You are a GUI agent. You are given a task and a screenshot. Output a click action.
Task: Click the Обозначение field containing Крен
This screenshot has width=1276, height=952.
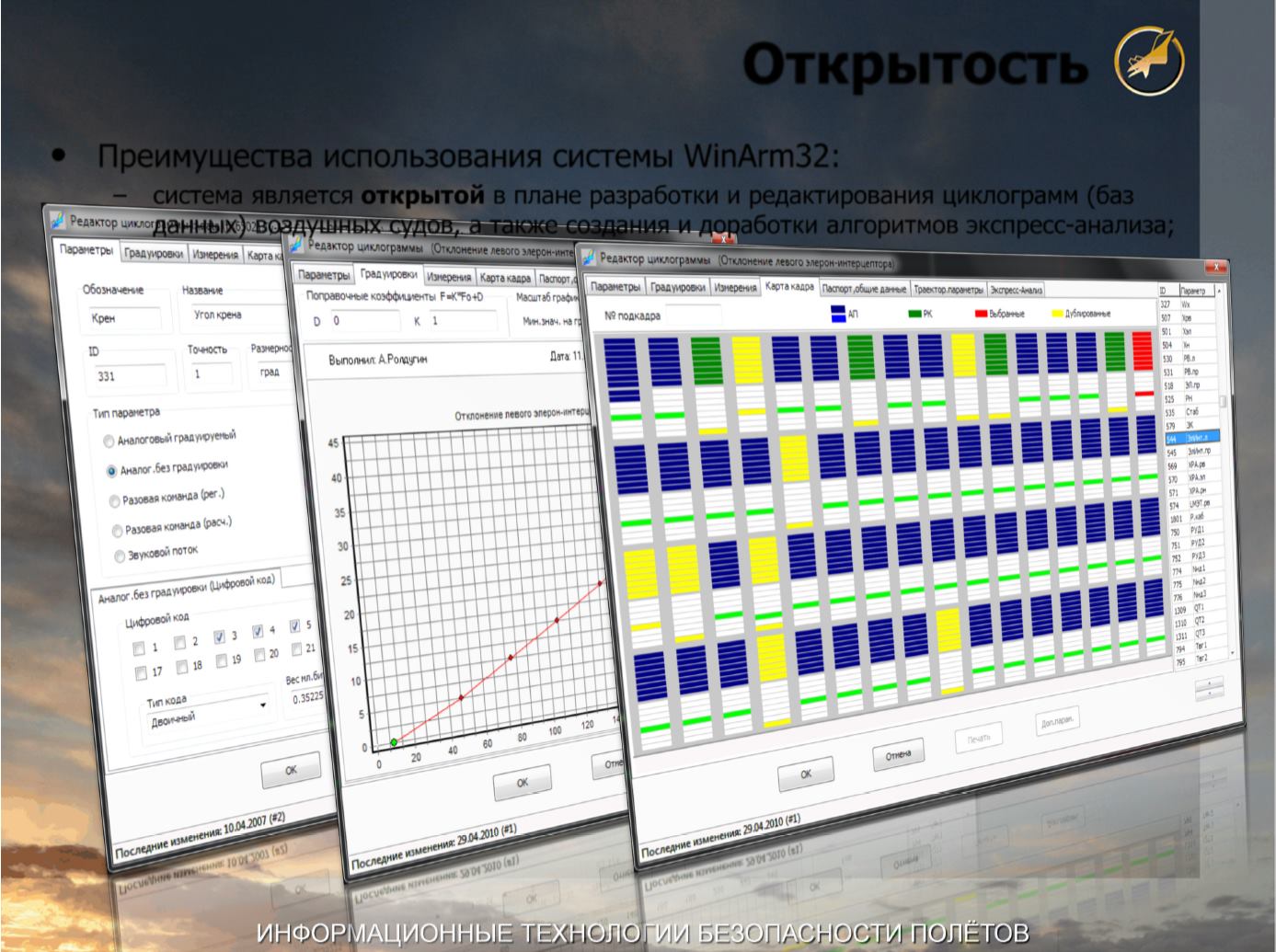[124, 319]
